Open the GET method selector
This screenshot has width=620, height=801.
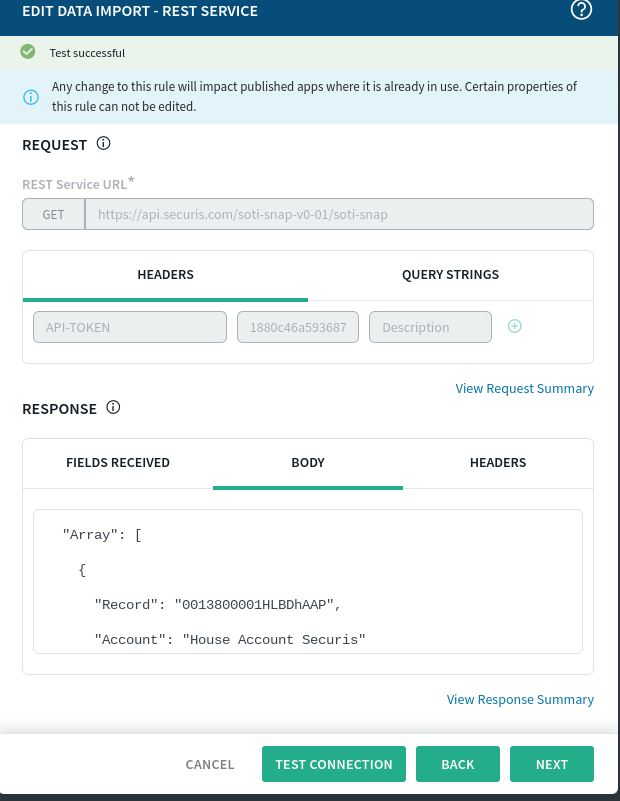pos(53,214)
